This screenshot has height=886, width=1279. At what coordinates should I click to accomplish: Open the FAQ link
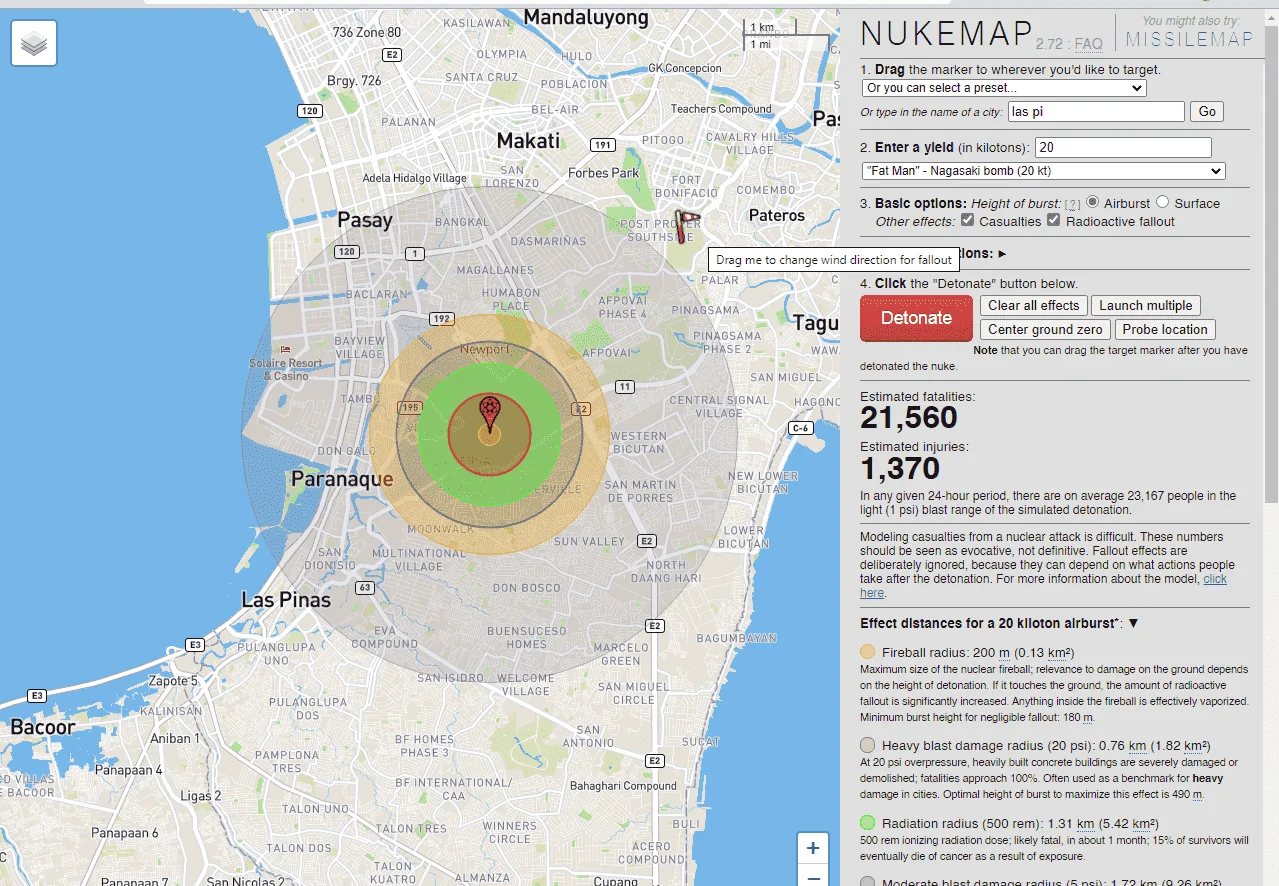pos(1088,44)
